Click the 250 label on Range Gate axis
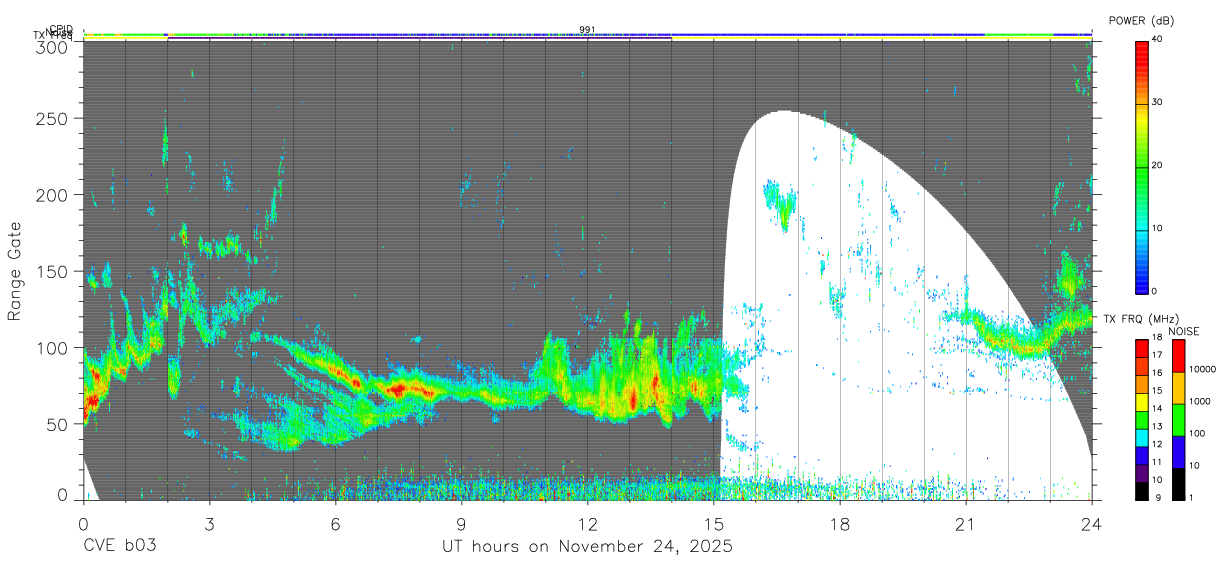Image resolution: width=1228 pixels, height=567 pixels. click(x=52, y=118)
